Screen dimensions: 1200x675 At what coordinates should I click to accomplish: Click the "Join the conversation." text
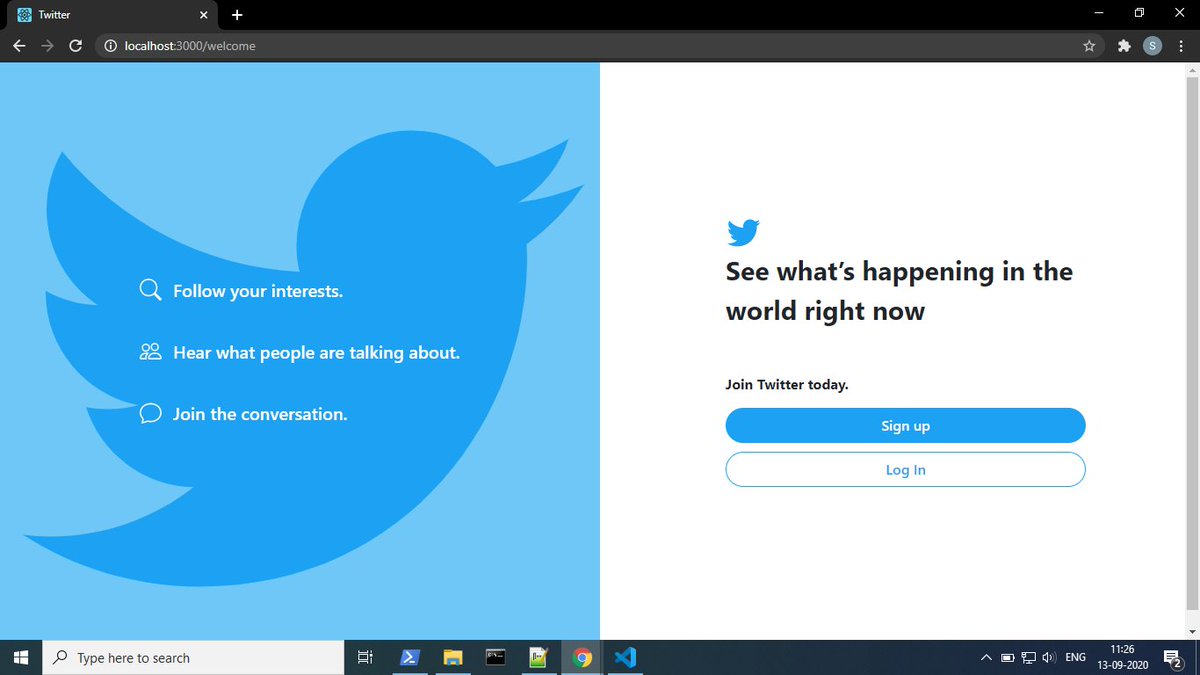click(260, 413)
